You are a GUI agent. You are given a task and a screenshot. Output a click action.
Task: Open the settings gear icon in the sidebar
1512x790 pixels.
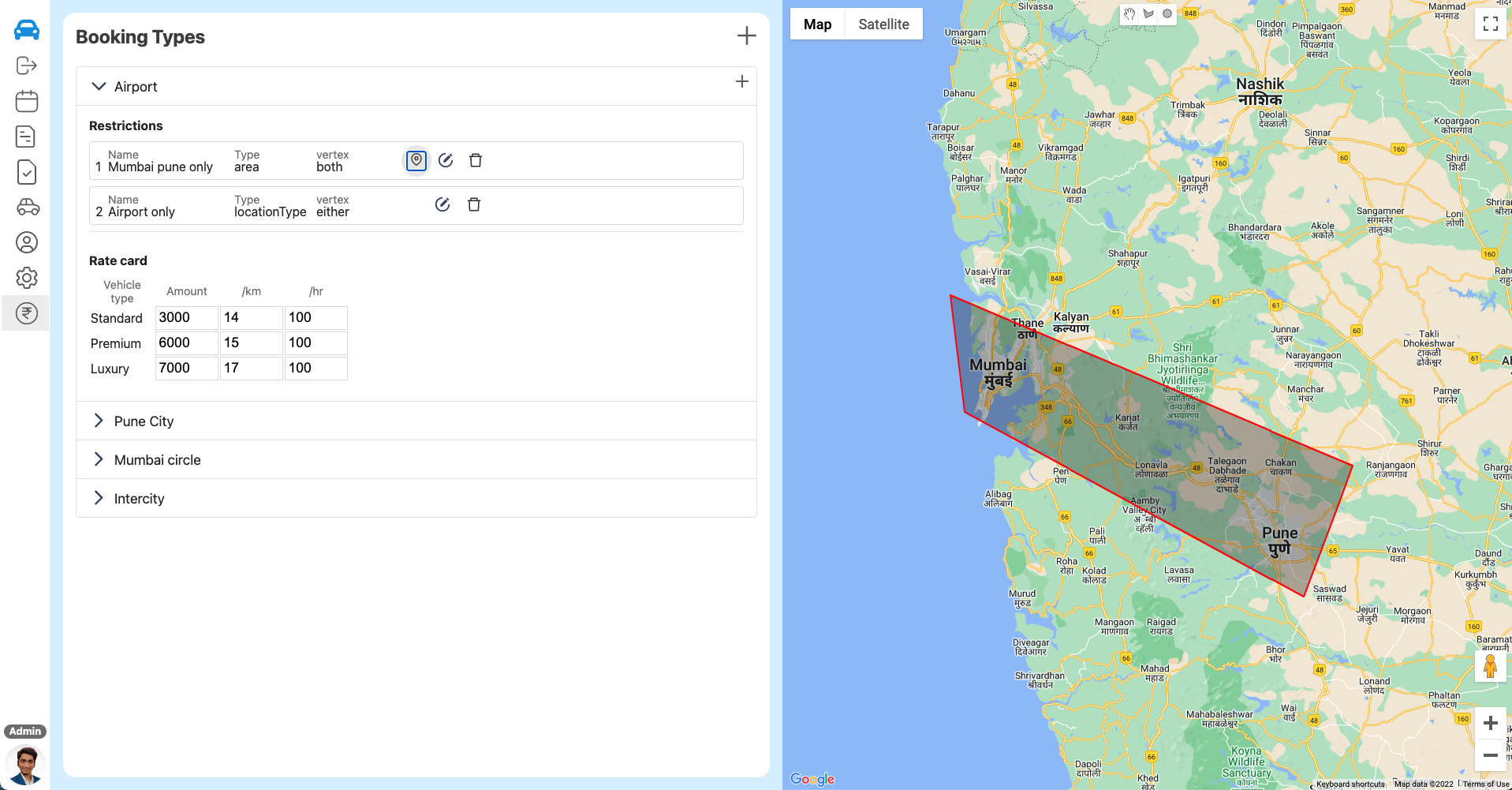27,278
